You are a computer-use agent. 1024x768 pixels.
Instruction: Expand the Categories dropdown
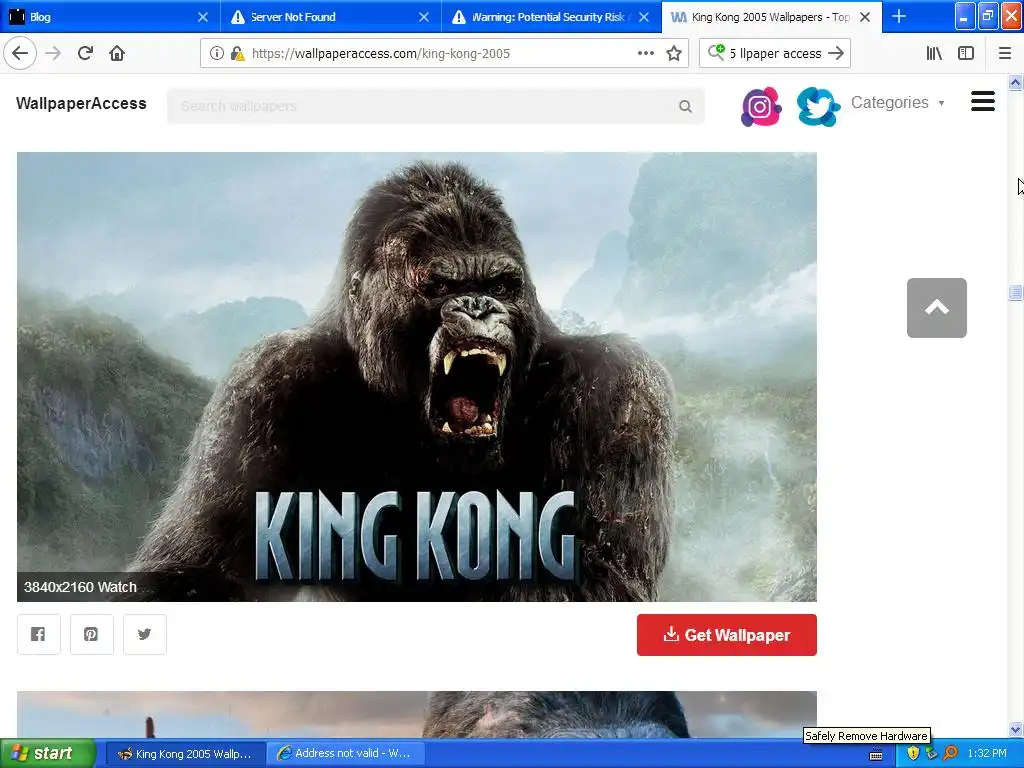coord(898,103)
